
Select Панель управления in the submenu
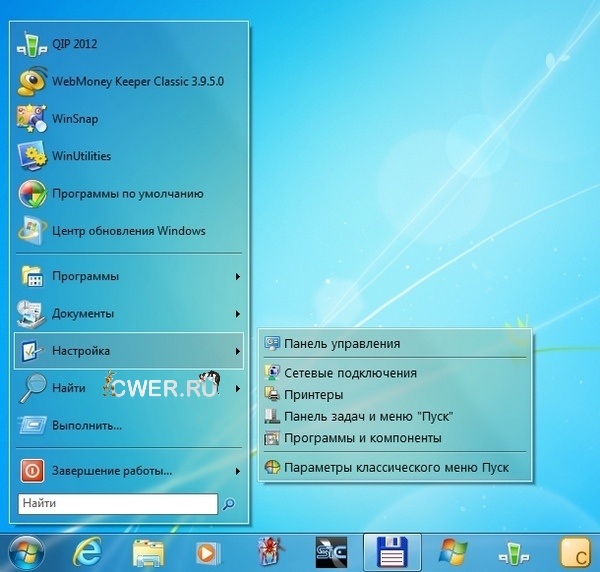tap(342, 343)
